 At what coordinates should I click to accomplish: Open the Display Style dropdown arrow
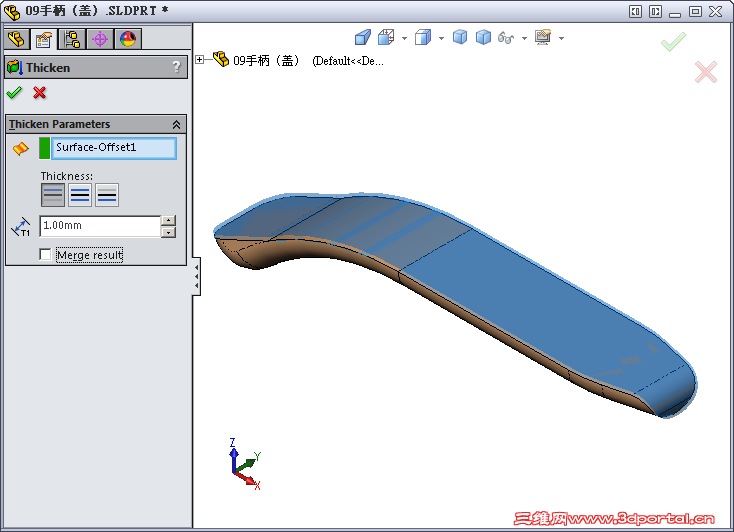coord(441,38)
